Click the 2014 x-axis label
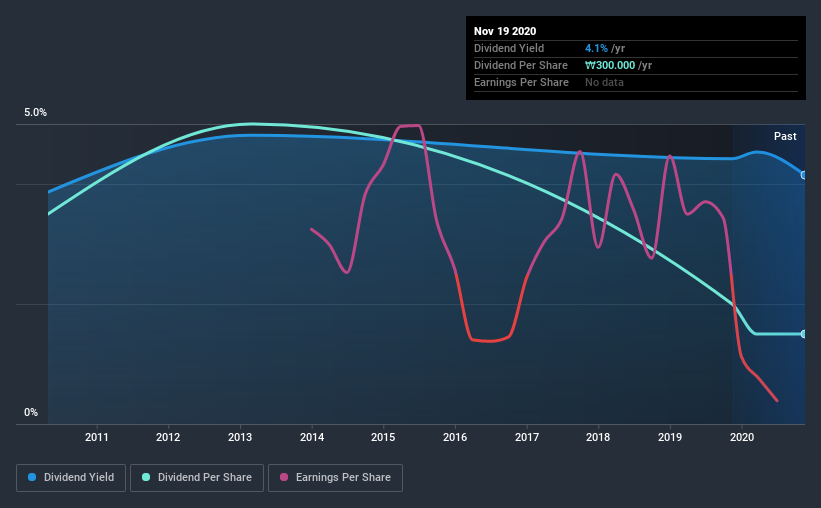This screenshot has height=508, width=821. pyautogui.click(x=312, y=437)
